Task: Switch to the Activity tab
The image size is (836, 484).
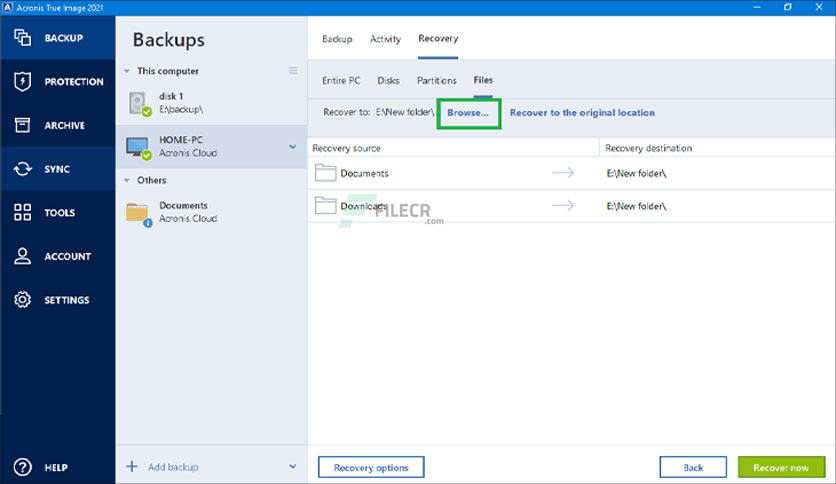Action: pyautogui.click(x=385, y=38)
